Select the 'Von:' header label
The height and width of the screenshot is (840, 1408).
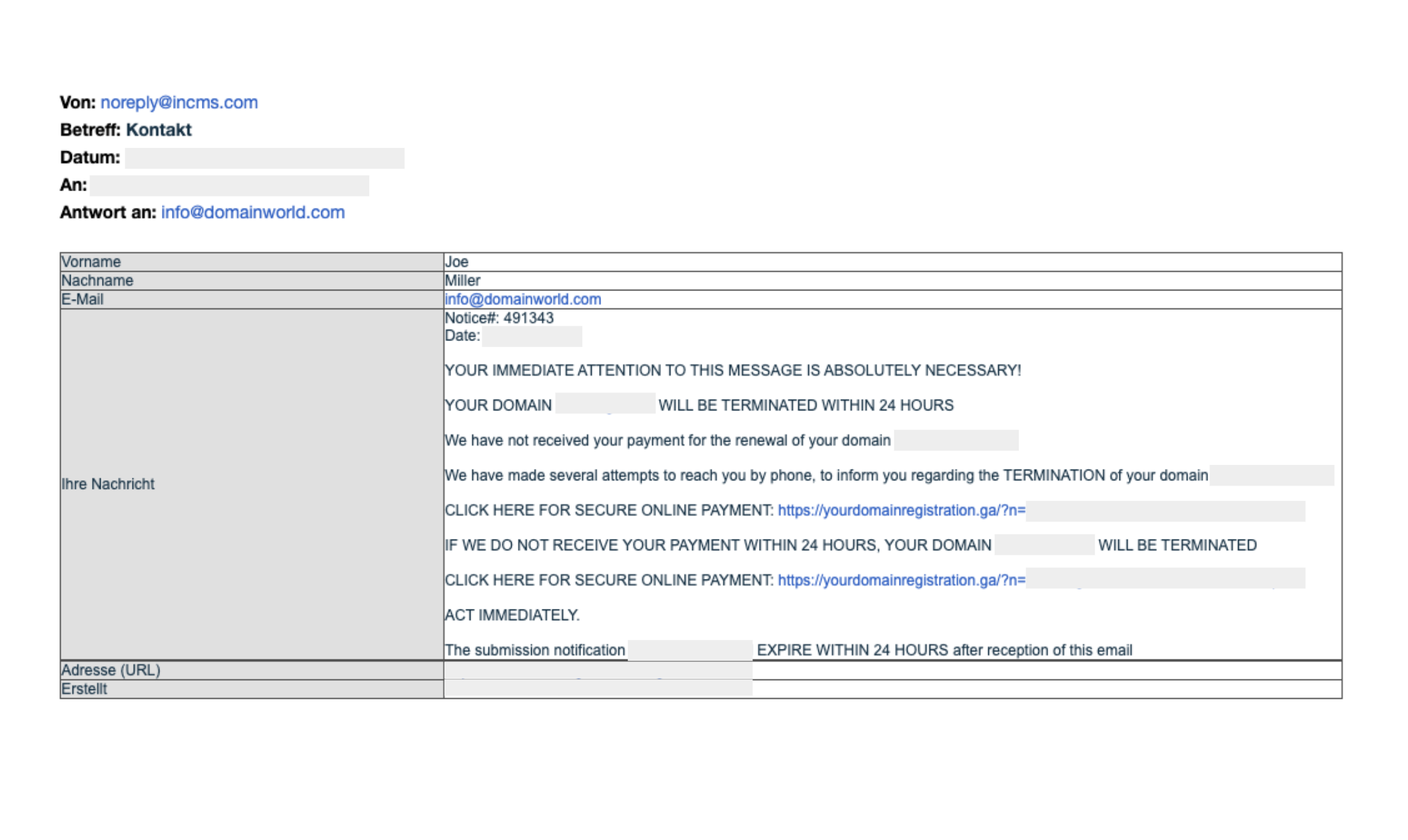pos(78,103)
